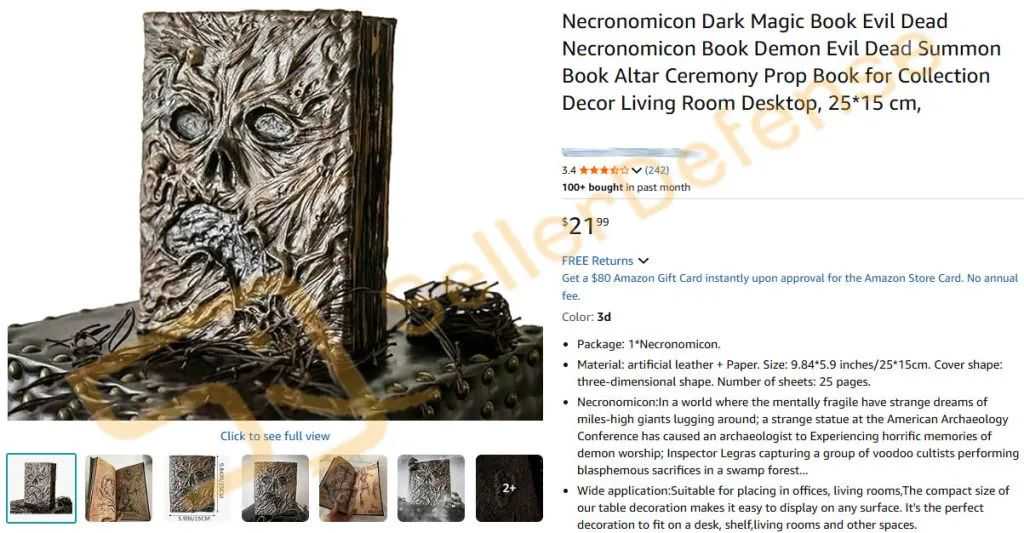Open the 242 customer reviews link
The width and height of the screenshot is (1024, 533).
(657, 170)
